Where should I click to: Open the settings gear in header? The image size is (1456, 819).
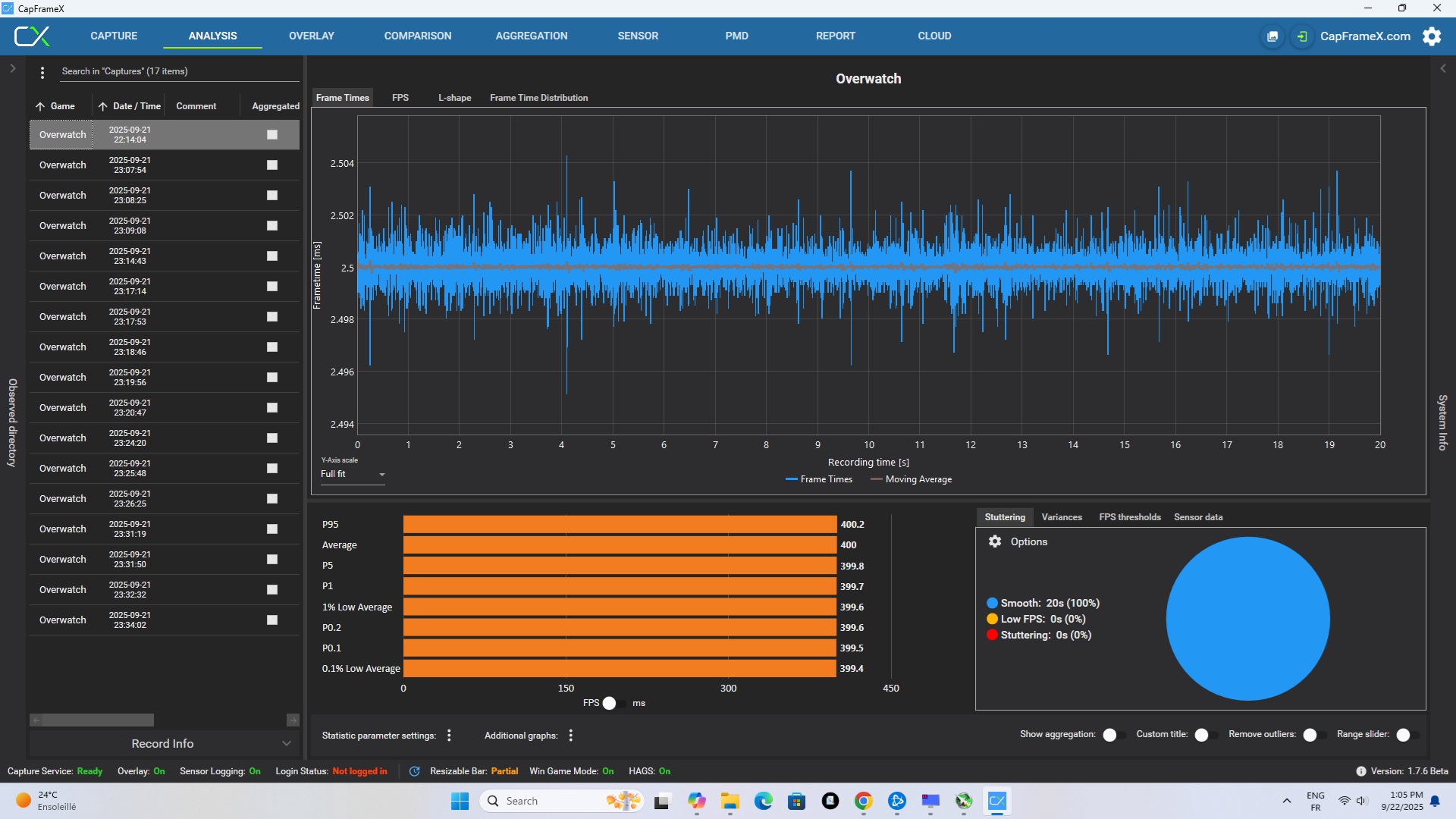(1432, 36)
